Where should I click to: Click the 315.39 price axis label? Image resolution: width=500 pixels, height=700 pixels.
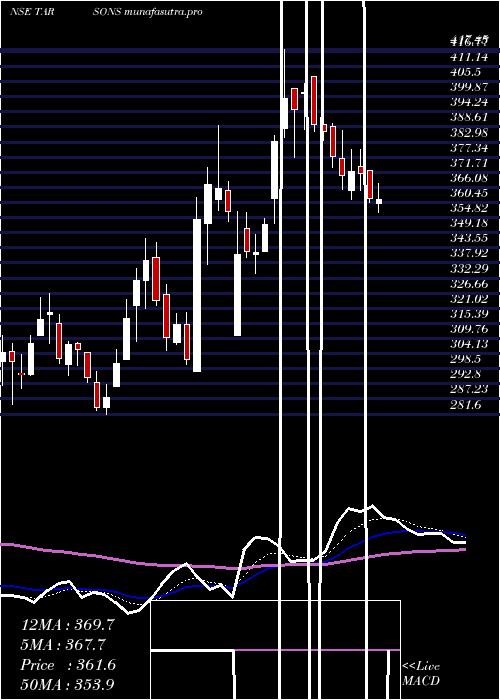(x=469, y=314)
